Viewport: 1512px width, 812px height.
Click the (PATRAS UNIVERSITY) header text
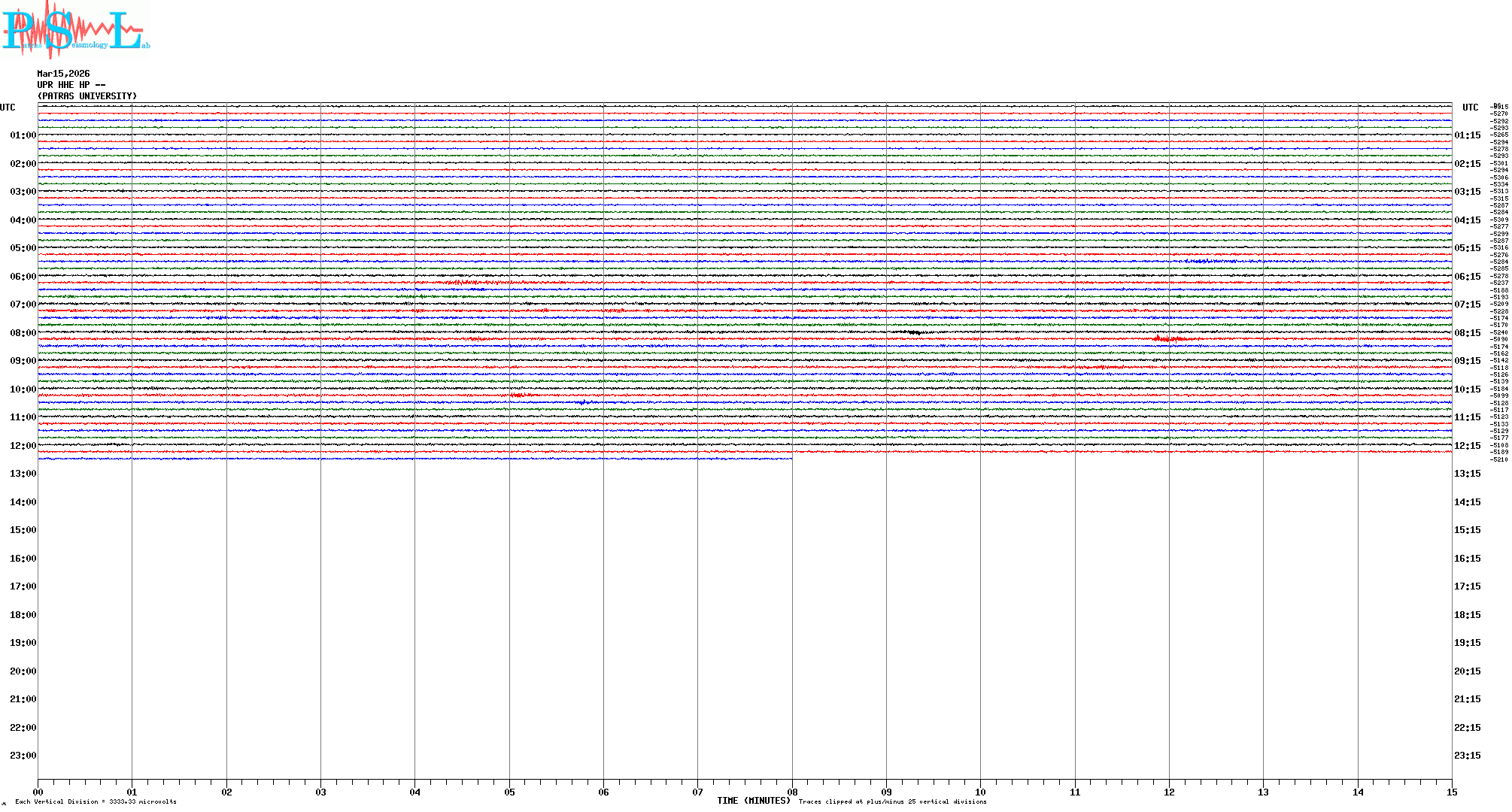(x=87, y=96)
